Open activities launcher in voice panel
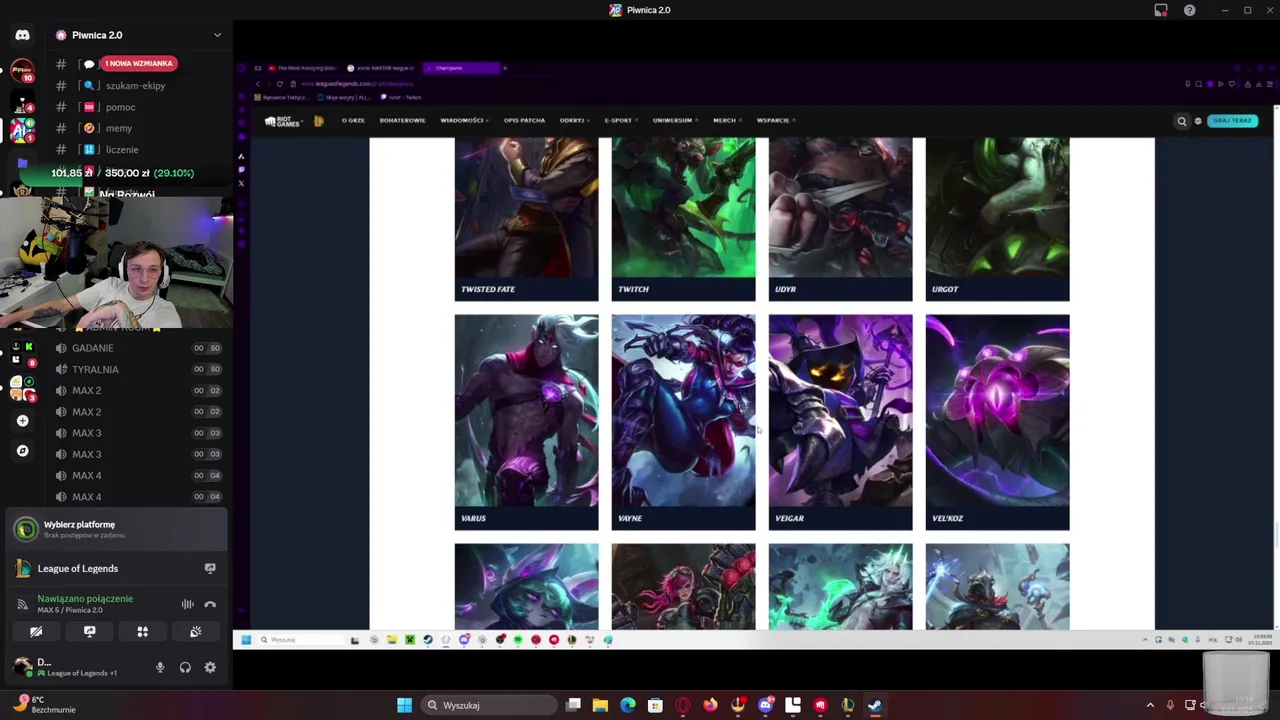The image size is (1280, 720). tap(142, 632)
